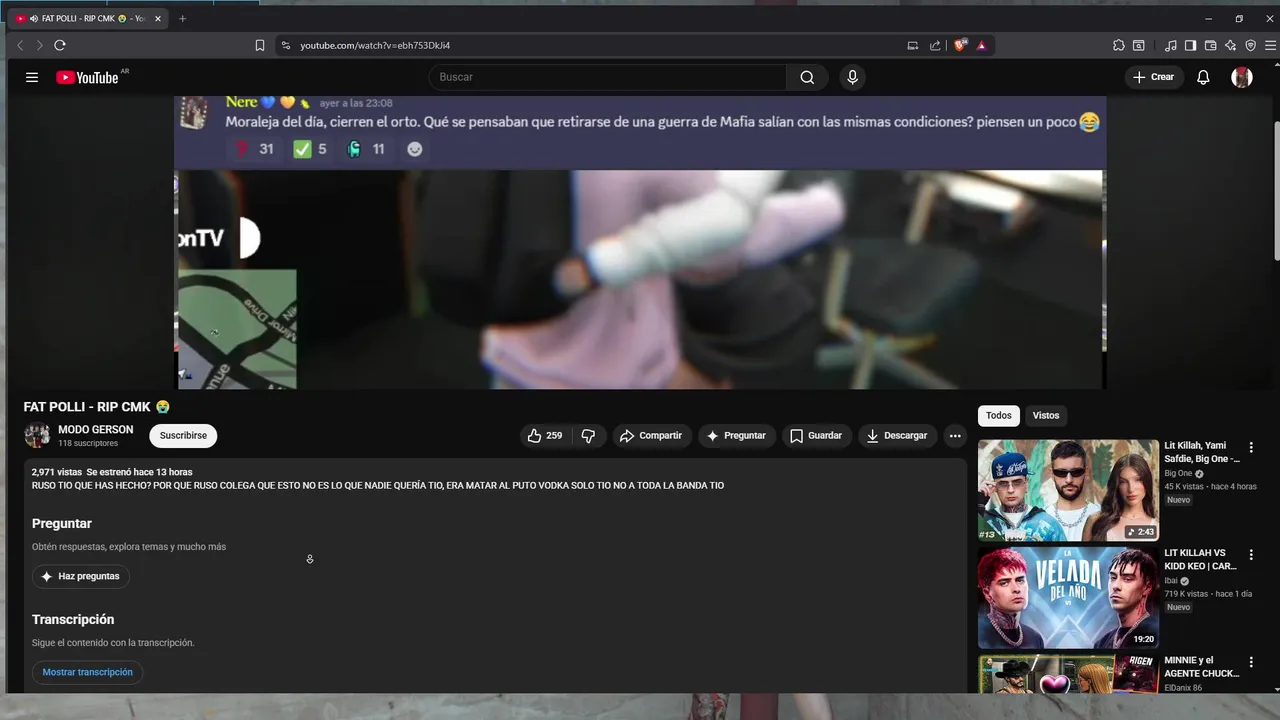This screenshot has width=1280, height=720.
Task: Click the Transcripción heading
Action: click(73, 620)
